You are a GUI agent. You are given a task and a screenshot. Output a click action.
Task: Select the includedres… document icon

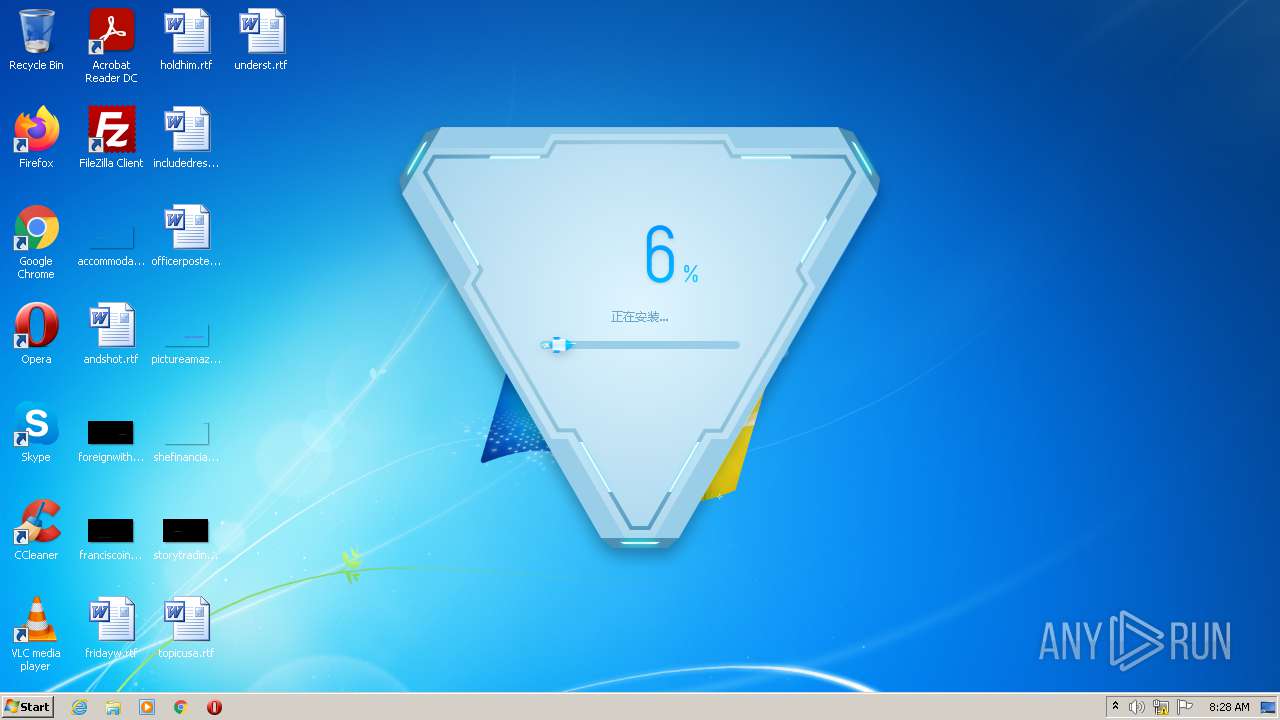[x=186, y=138]
